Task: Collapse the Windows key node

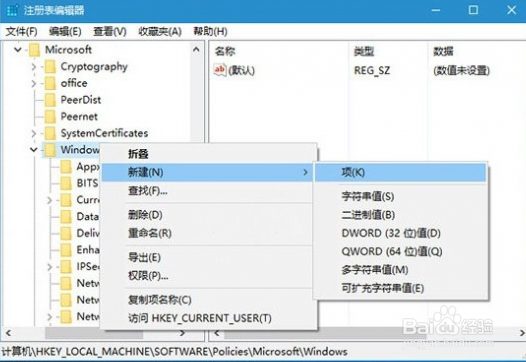Action: pyautogui.click(x=34, y=150)
